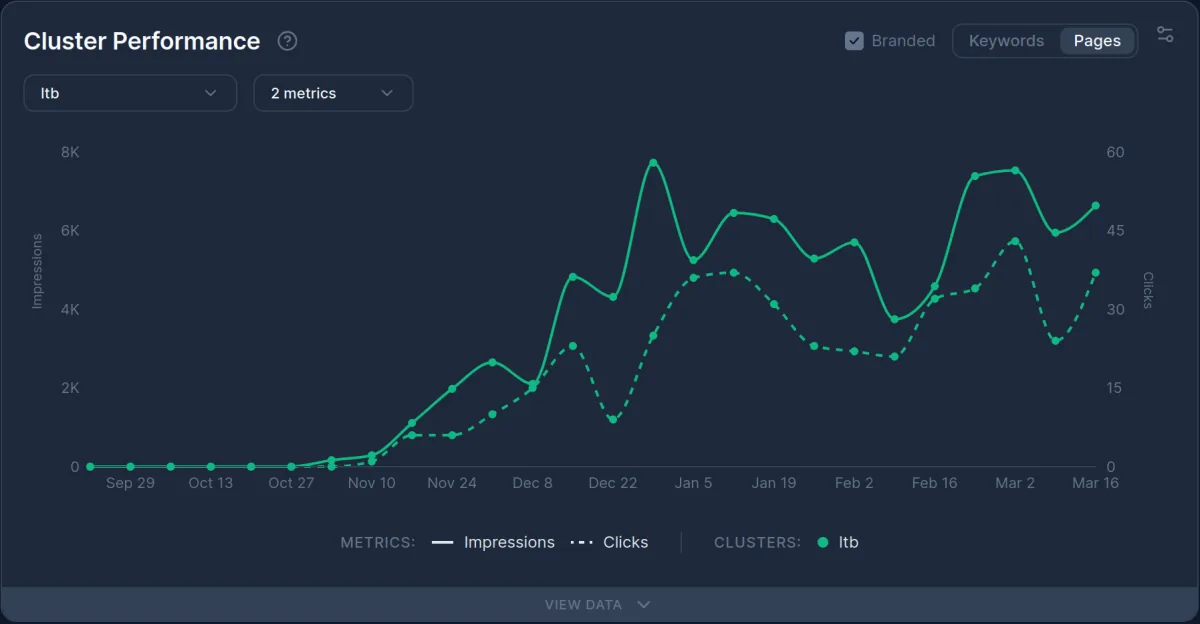
Task: Open the 2 metrics dropdown
Action: point(333,92)
